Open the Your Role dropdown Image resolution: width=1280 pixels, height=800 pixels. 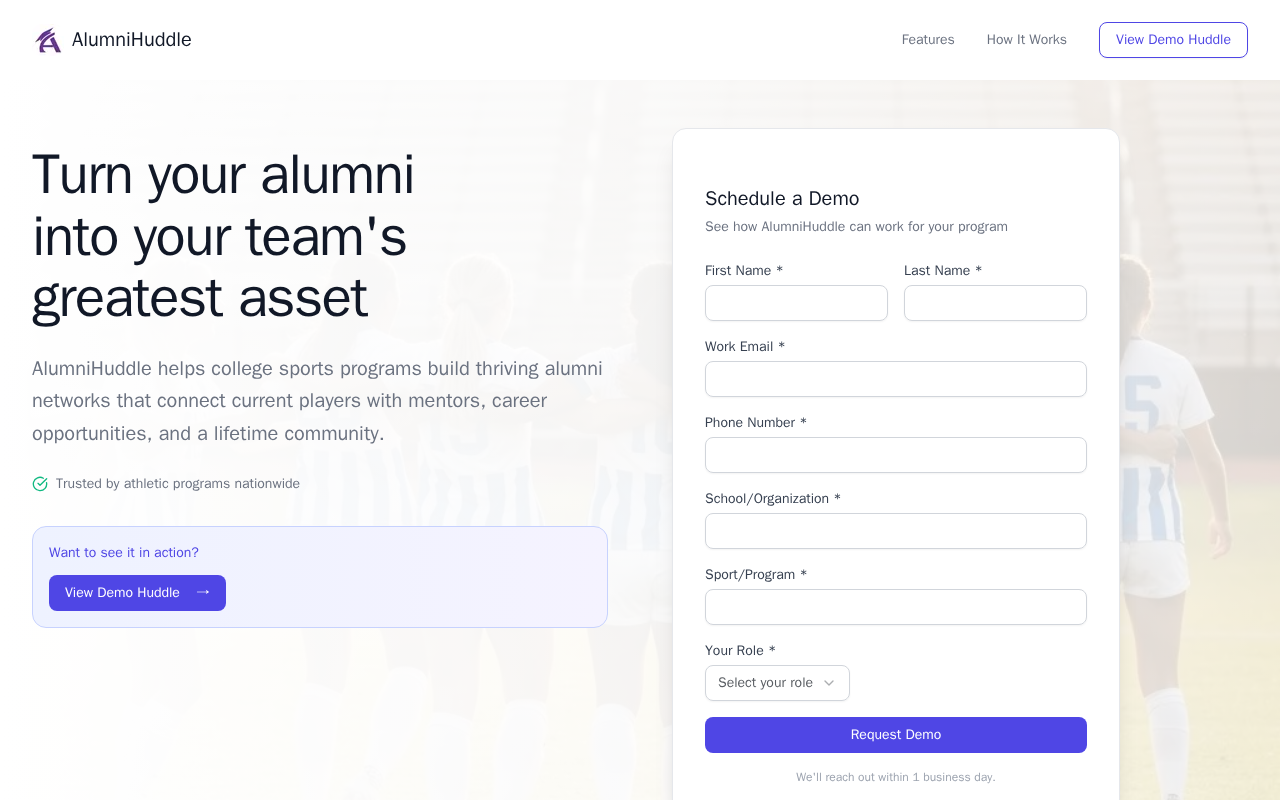pyautogui.click(x=777, y=683)
